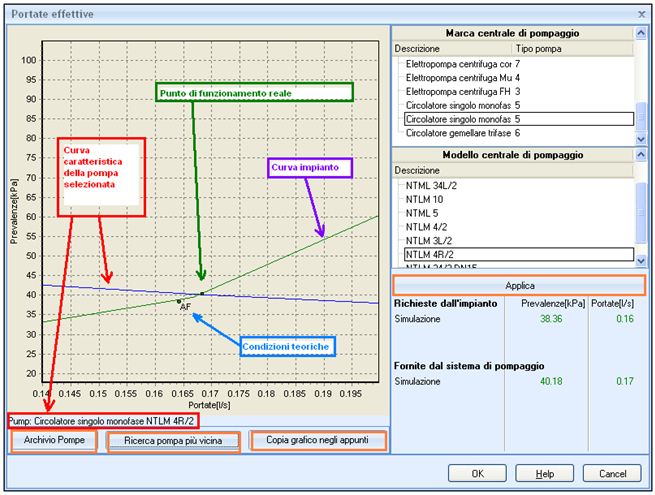The width and height of the screenshot is (655, 495).
Task: Open Help for this dialog
Action: 544,472
